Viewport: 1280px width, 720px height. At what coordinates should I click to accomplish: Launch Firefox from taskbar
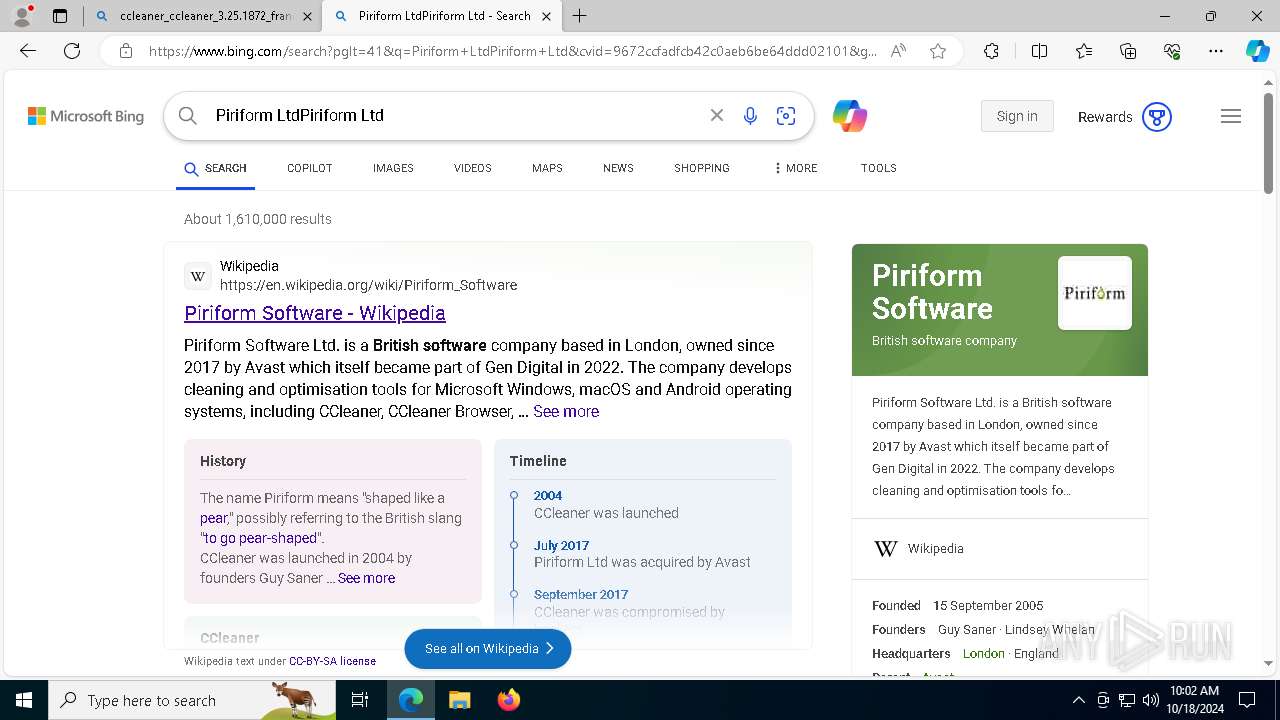coord(508,700)
